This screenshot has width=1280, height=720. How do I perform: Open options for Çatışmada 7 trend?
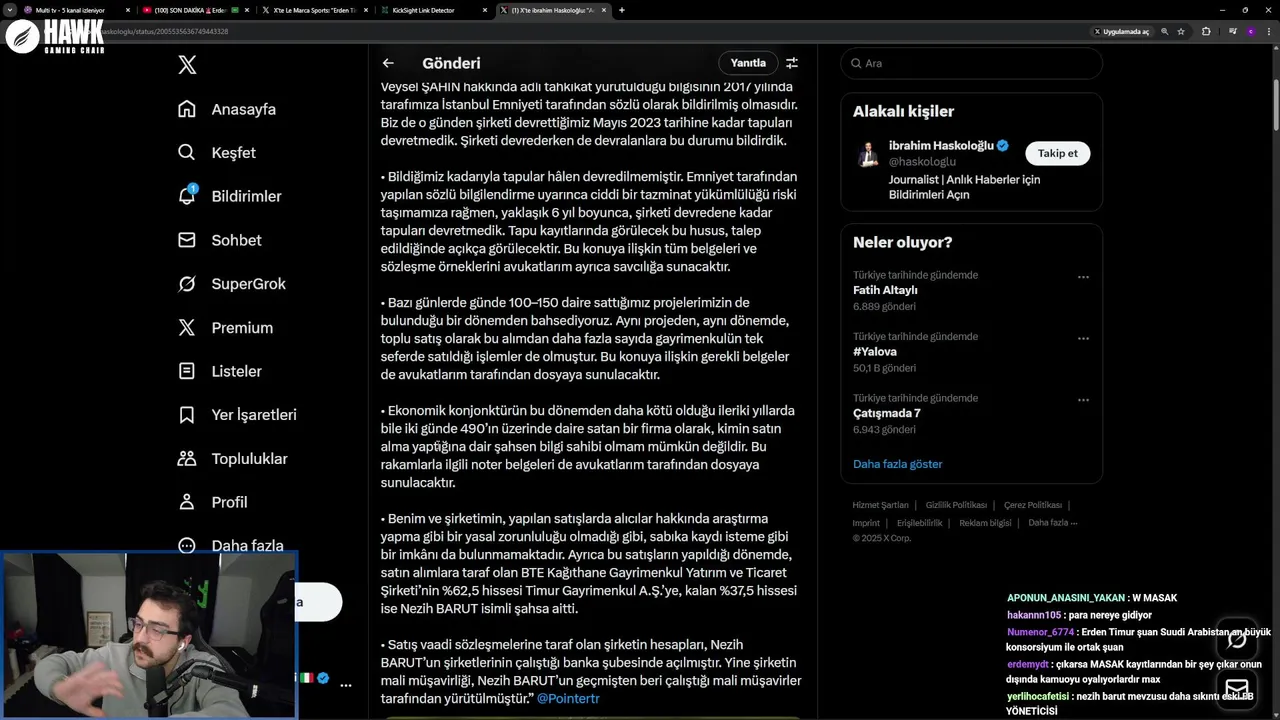tap(1083, 400)
